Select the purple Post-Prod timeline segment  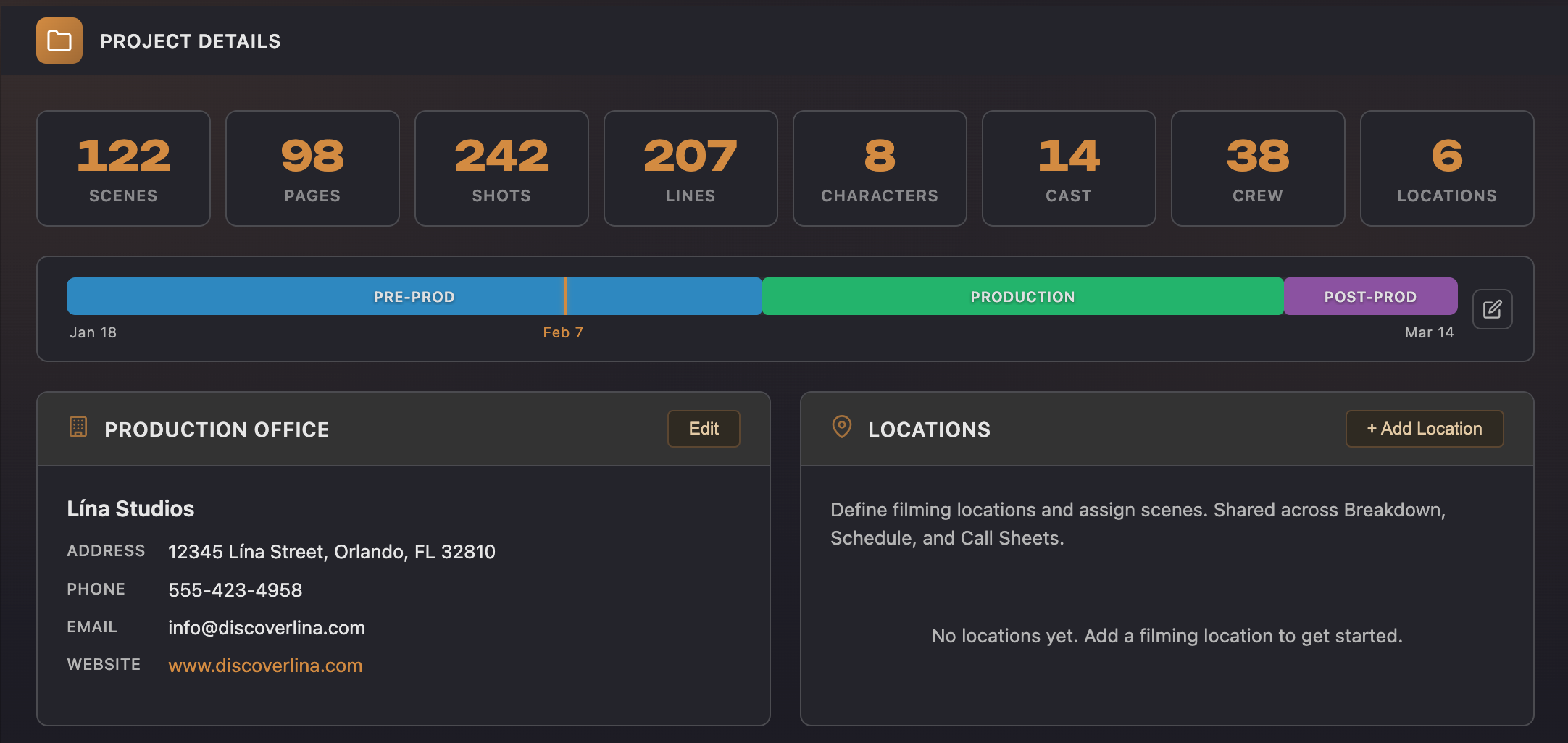(x=1369, y=296)
